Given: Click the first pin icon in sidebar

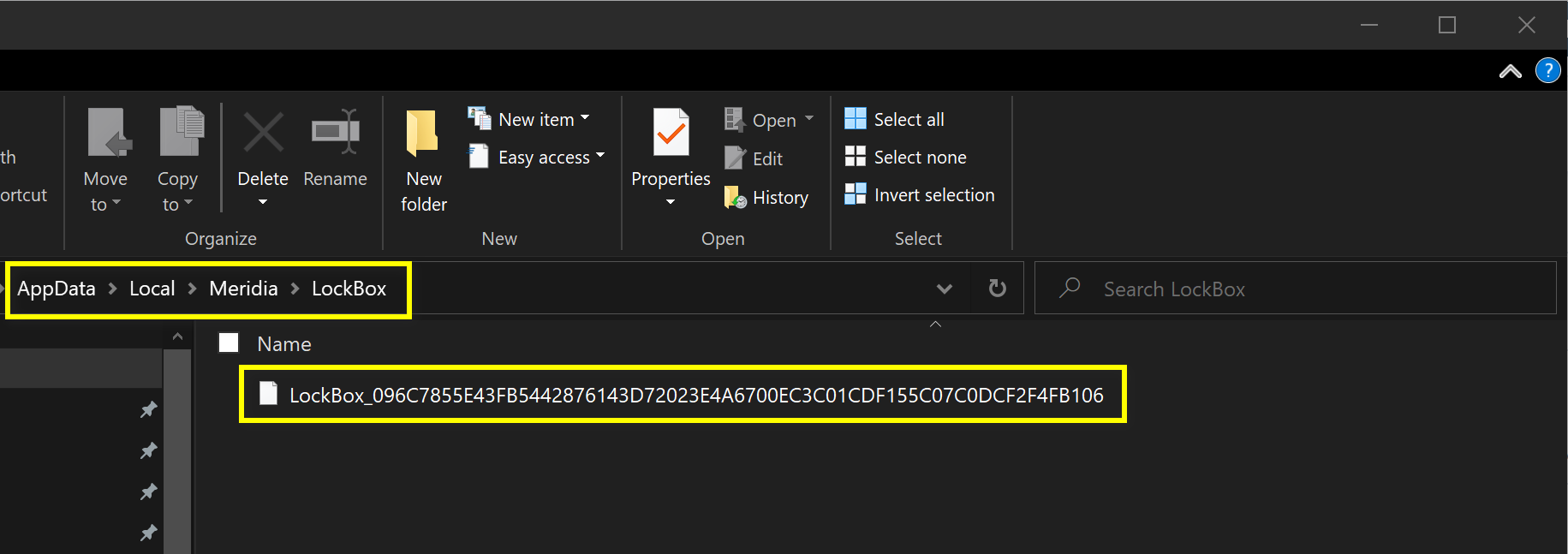Looking at the screenshot, I should coord(148,409).
